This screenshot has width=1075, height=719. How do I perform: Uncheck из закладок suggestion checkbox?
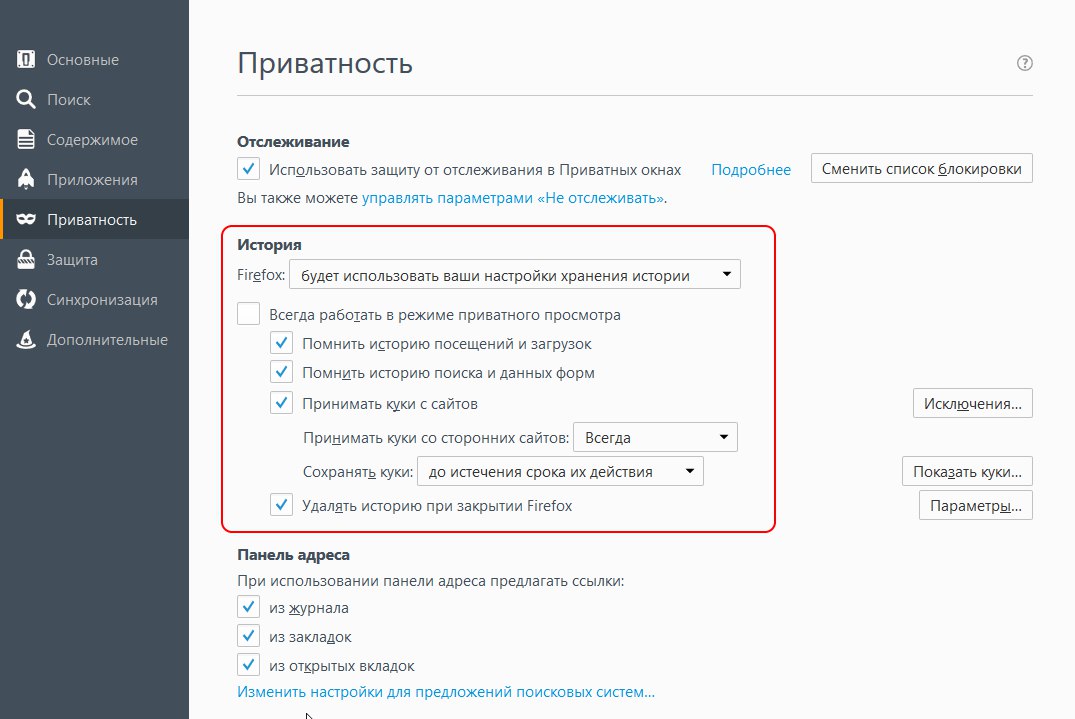click(248, 636)
